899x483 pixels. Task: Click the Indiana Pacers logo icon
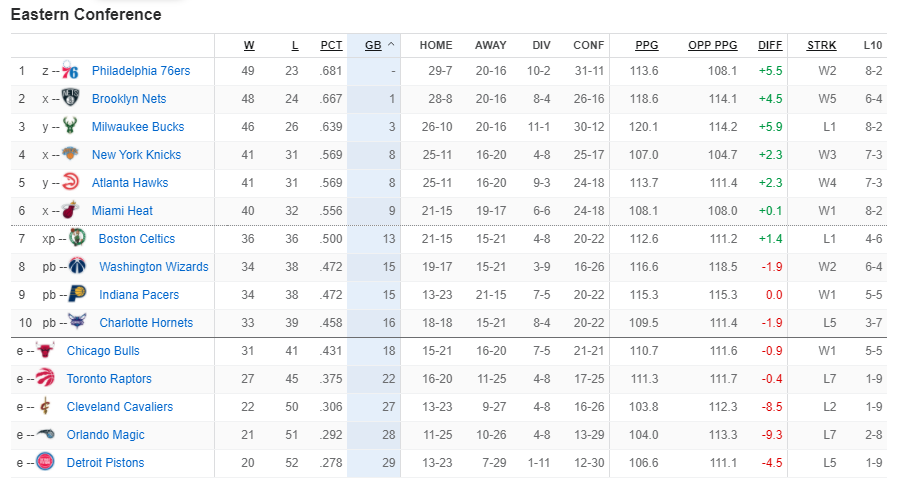click(x=77, y=294)
